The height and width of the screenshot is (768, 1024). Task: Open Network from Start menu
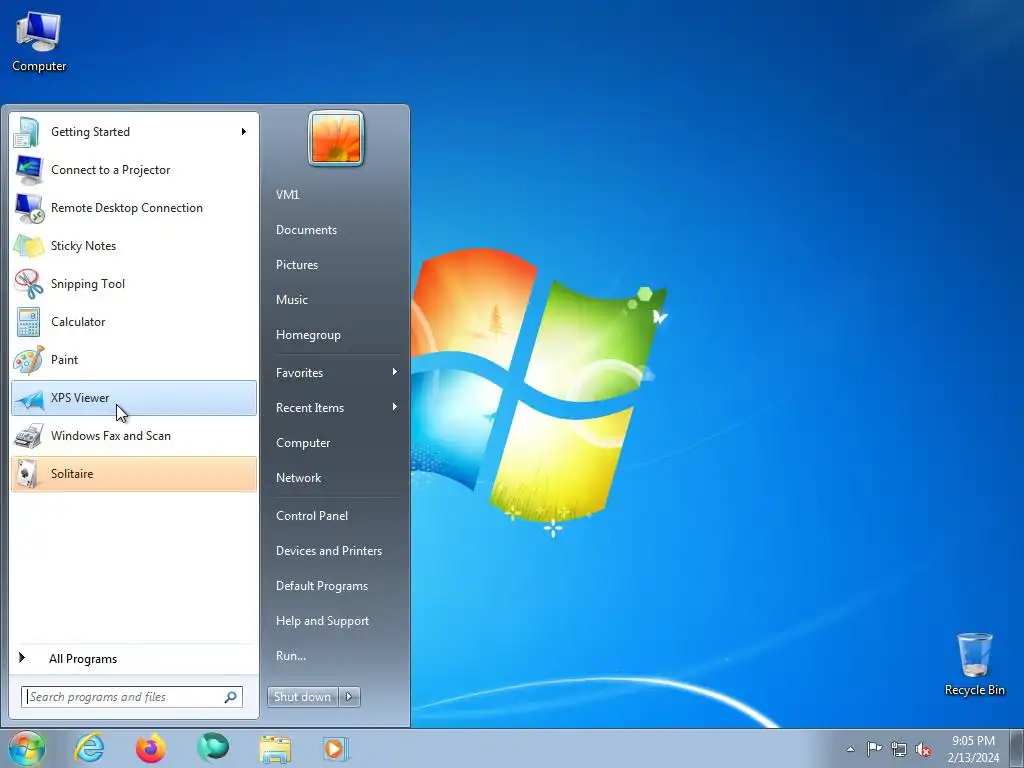tap(298, 478)
